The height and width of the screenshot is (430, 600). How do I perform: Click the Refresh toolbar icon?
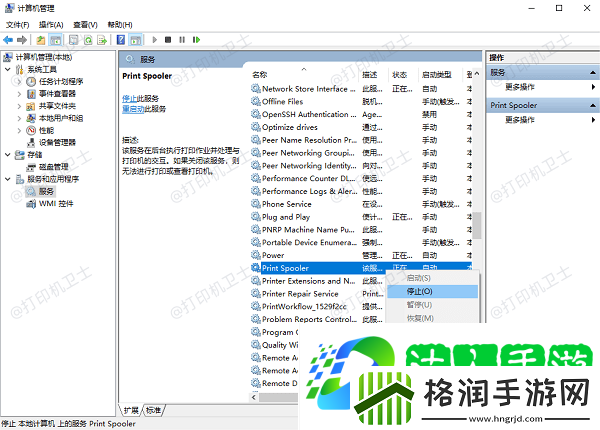coord(88,40)
